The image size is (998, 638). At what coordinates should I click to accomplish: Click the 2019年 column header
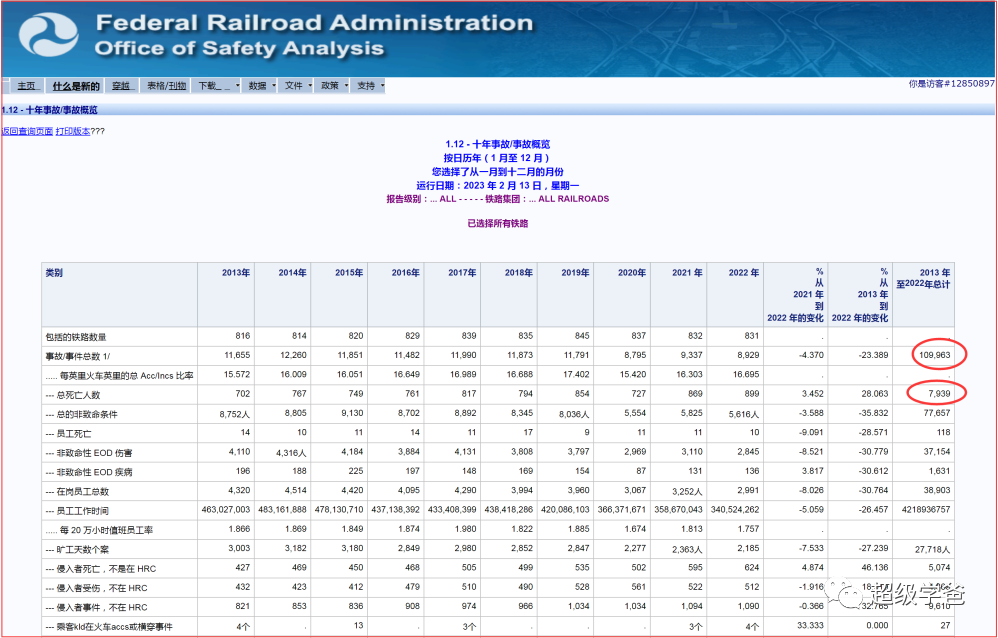point(575,273)
